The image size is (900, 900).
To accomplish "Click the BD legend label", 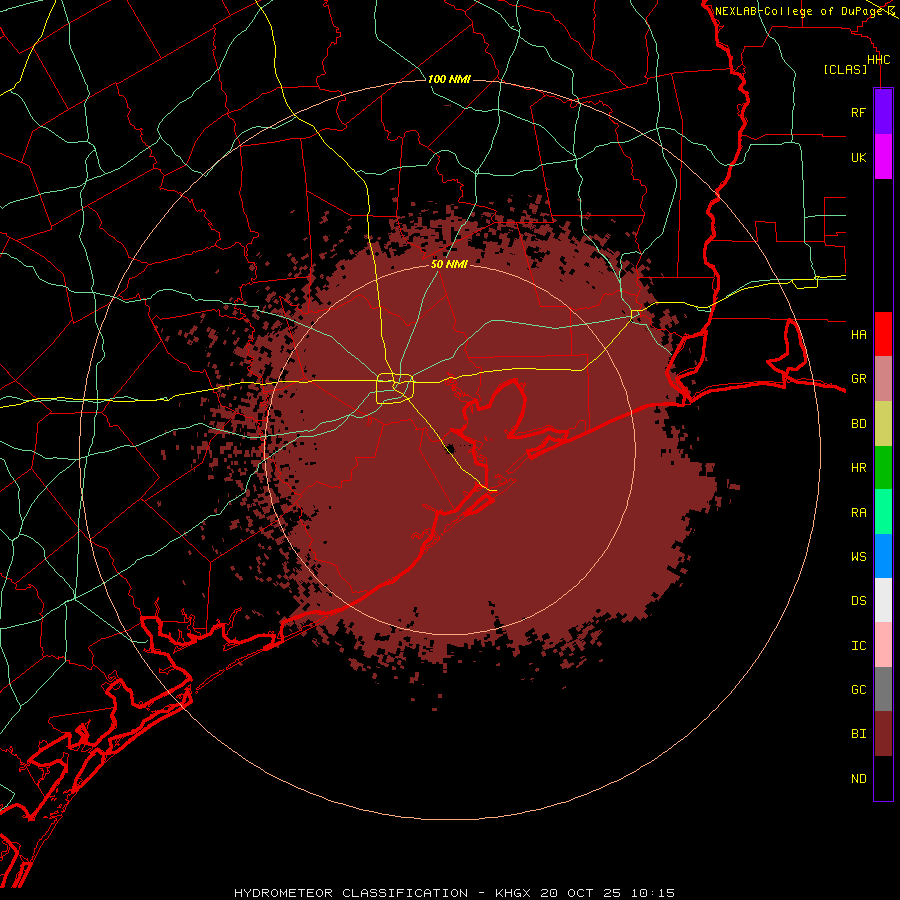I will [x=858, y=424].
